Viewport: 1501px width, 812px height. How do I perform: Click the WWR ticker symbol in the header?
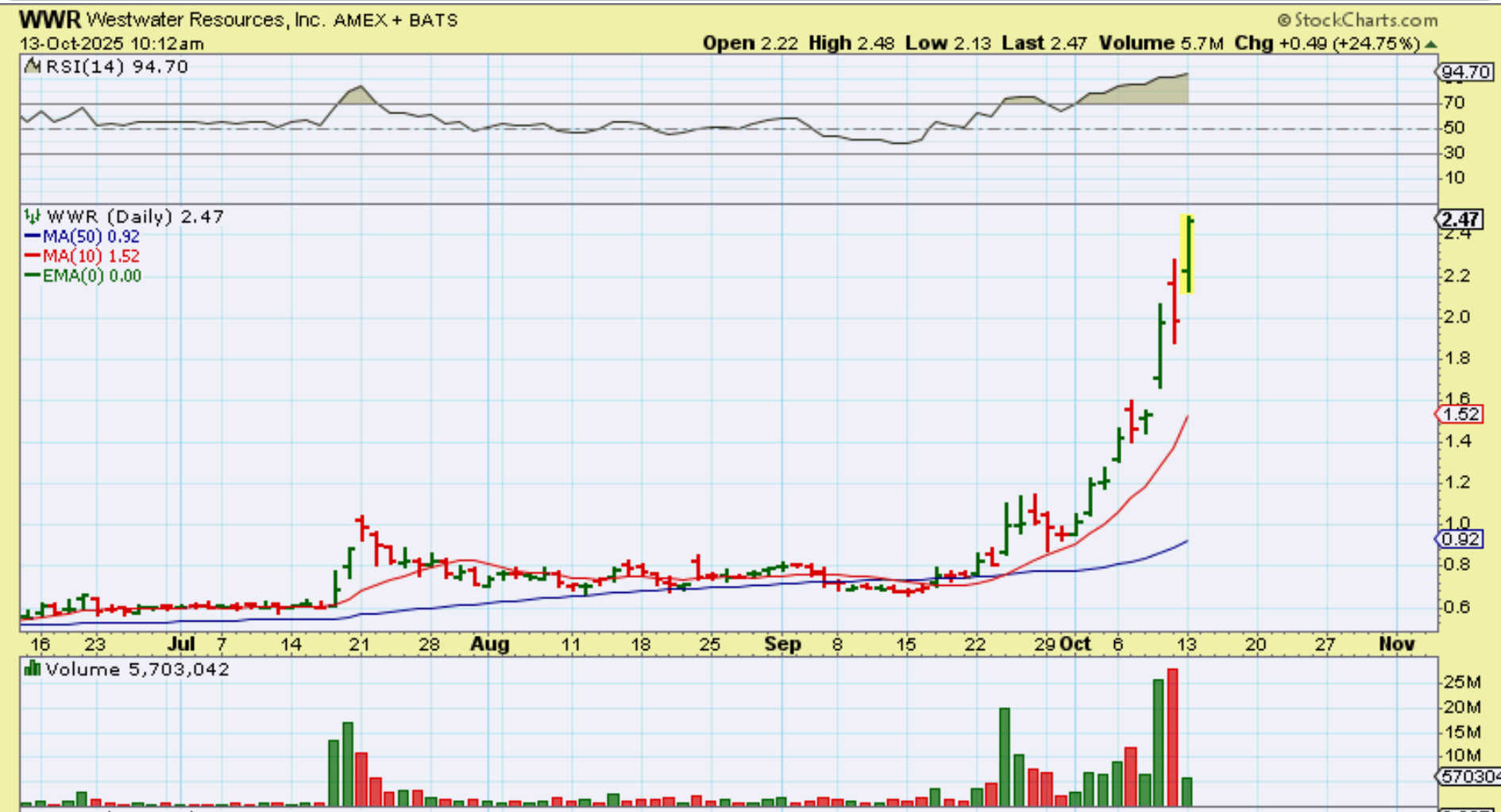[x=50, y=19]
